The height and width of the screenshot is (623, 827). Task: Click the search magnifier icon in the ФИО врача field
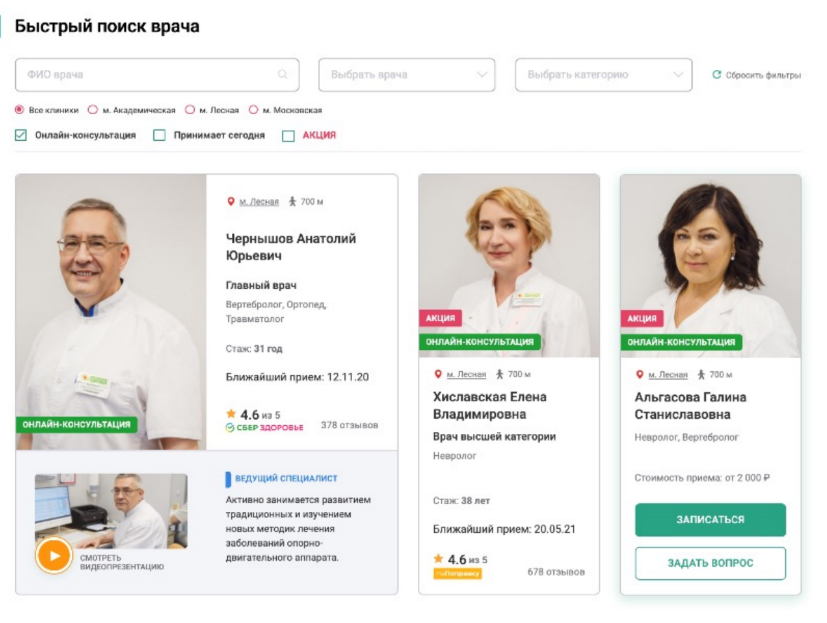pos(283,74)
